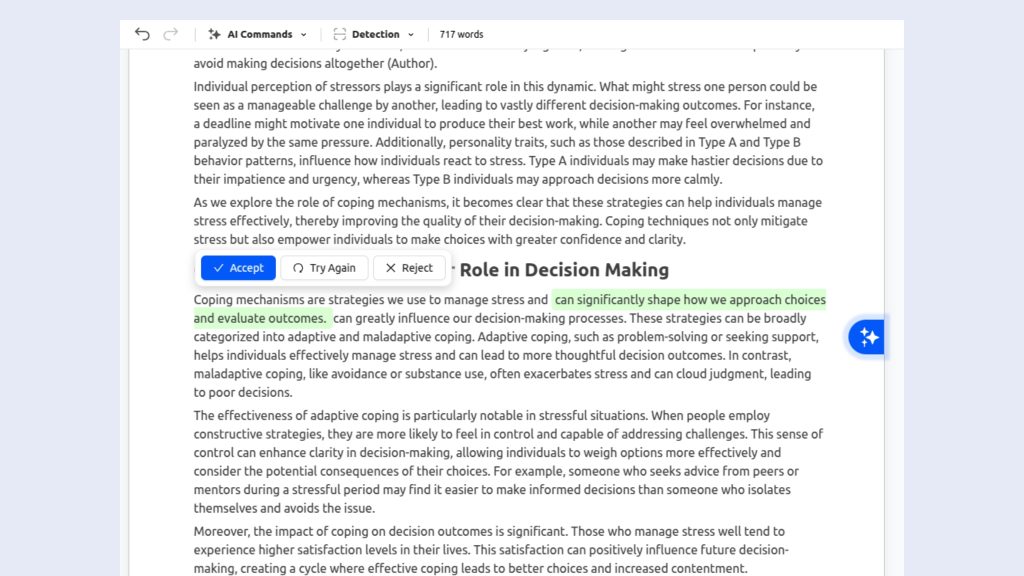Click Try Again to regenerate the suggestion

[323, 268]
